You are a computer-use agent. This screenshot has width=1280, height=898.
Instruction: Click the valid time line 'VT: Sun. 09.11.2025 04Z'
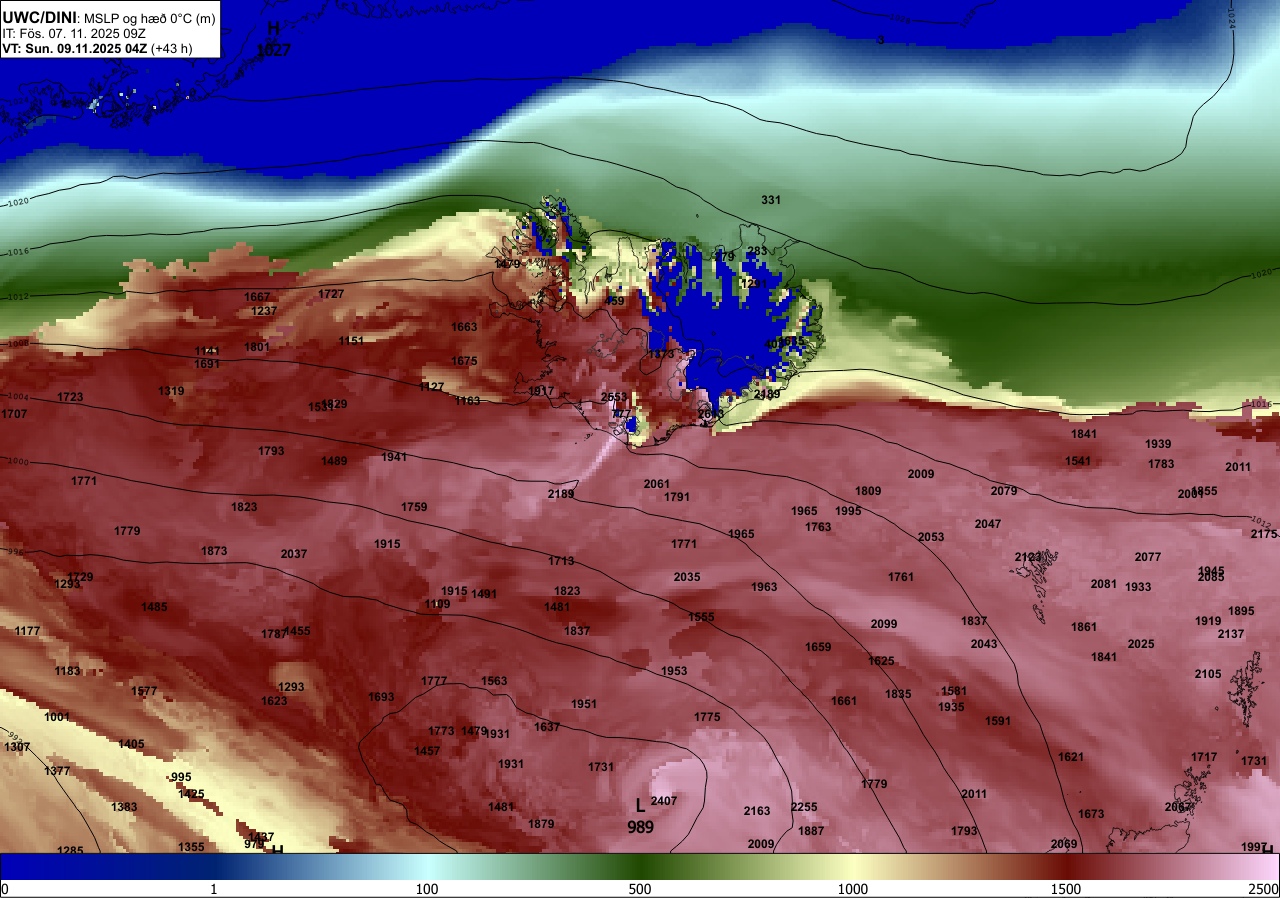point(74,48)
